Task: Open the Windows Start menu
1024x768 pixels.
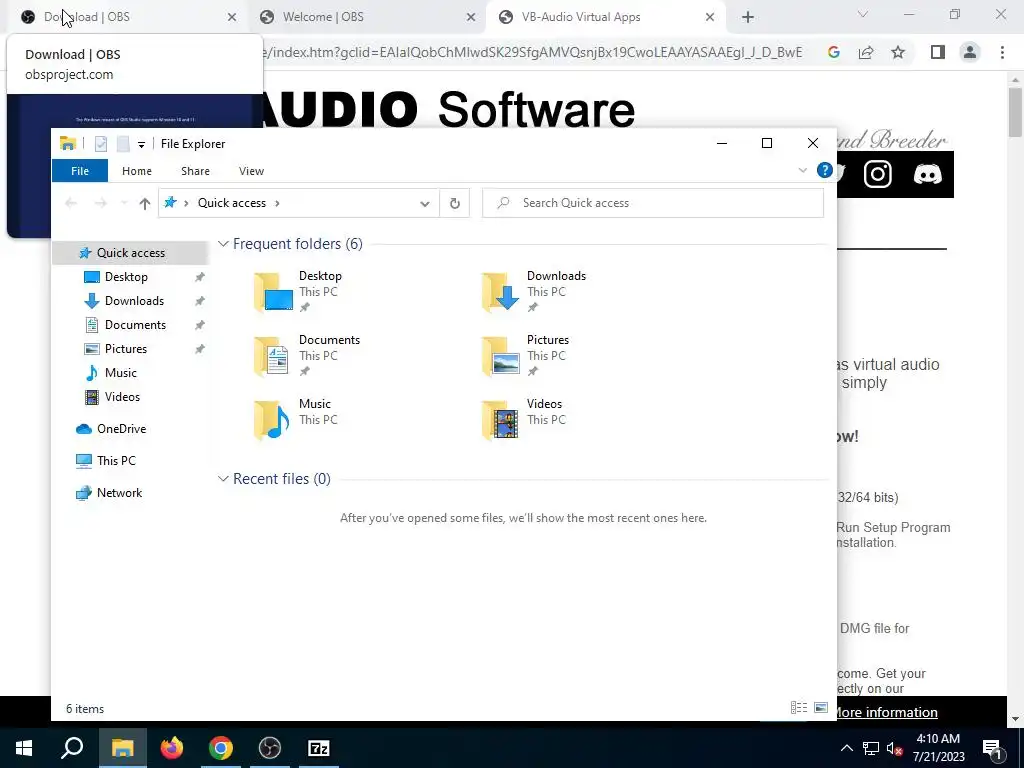Action: point(24,748)
